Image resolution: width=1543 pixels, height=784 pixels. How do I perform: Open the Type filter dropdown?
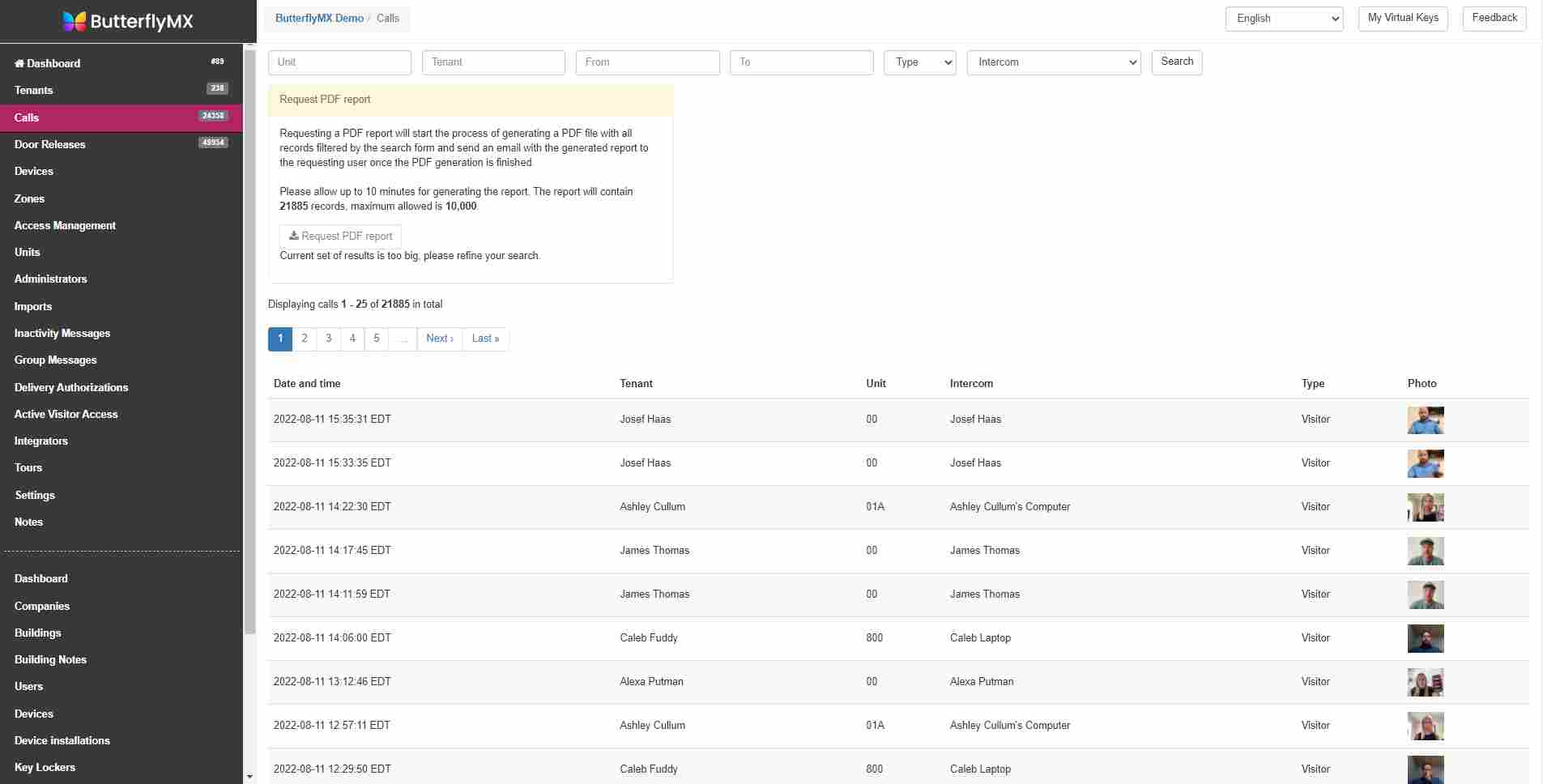[919, 62]
